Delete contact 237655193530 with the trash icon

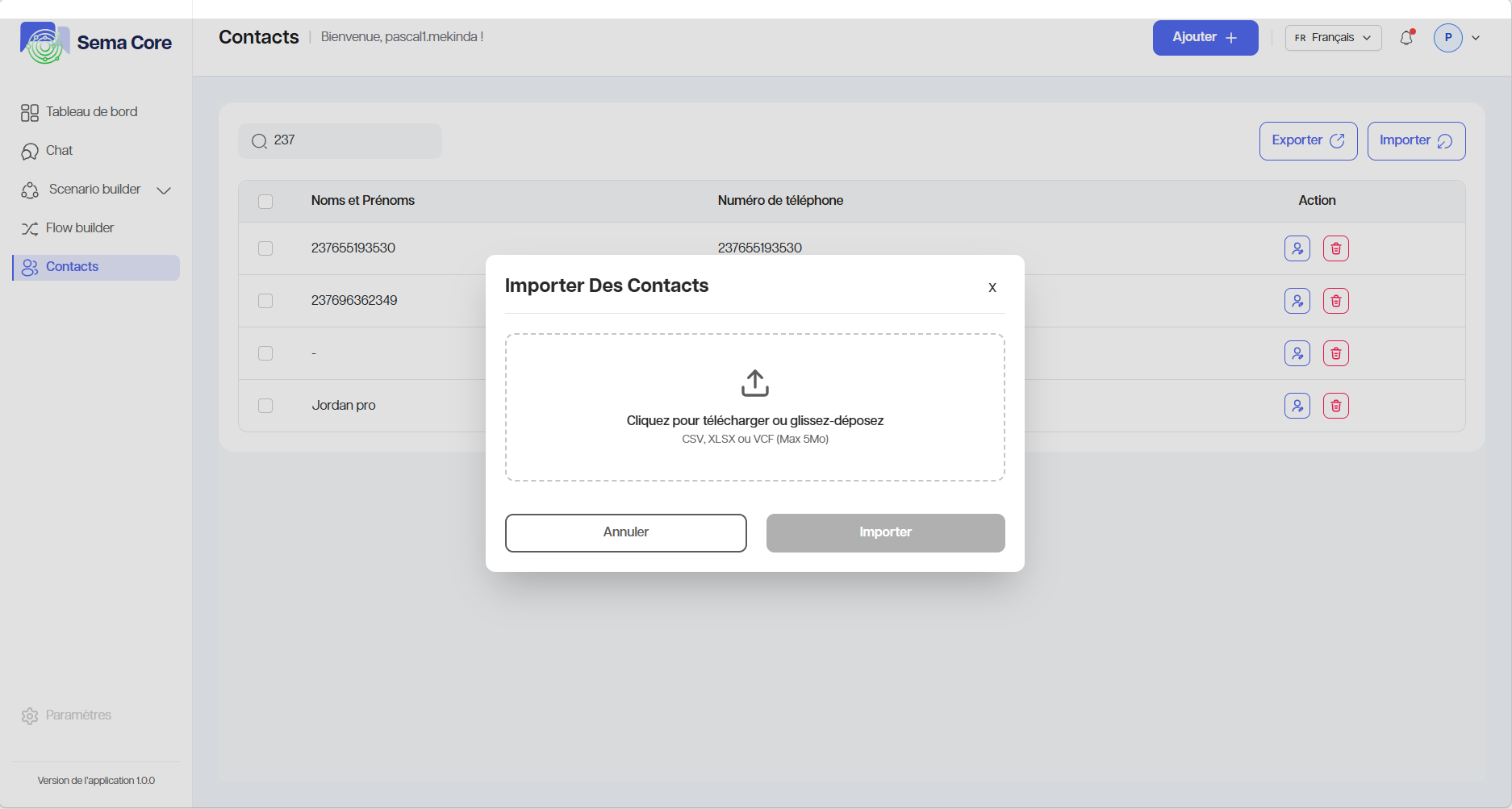pos(1335,248)
